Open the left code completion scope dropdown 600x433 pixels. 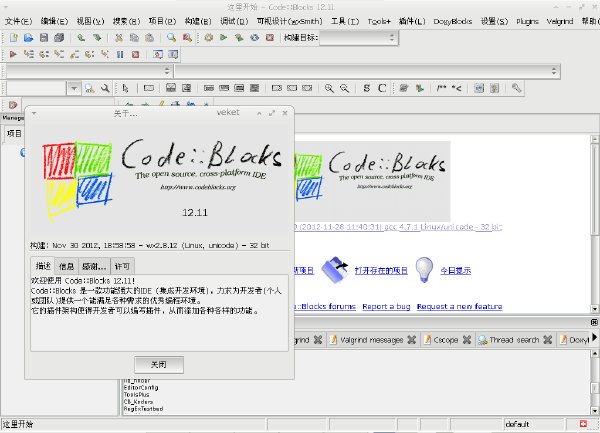point(88,71)
